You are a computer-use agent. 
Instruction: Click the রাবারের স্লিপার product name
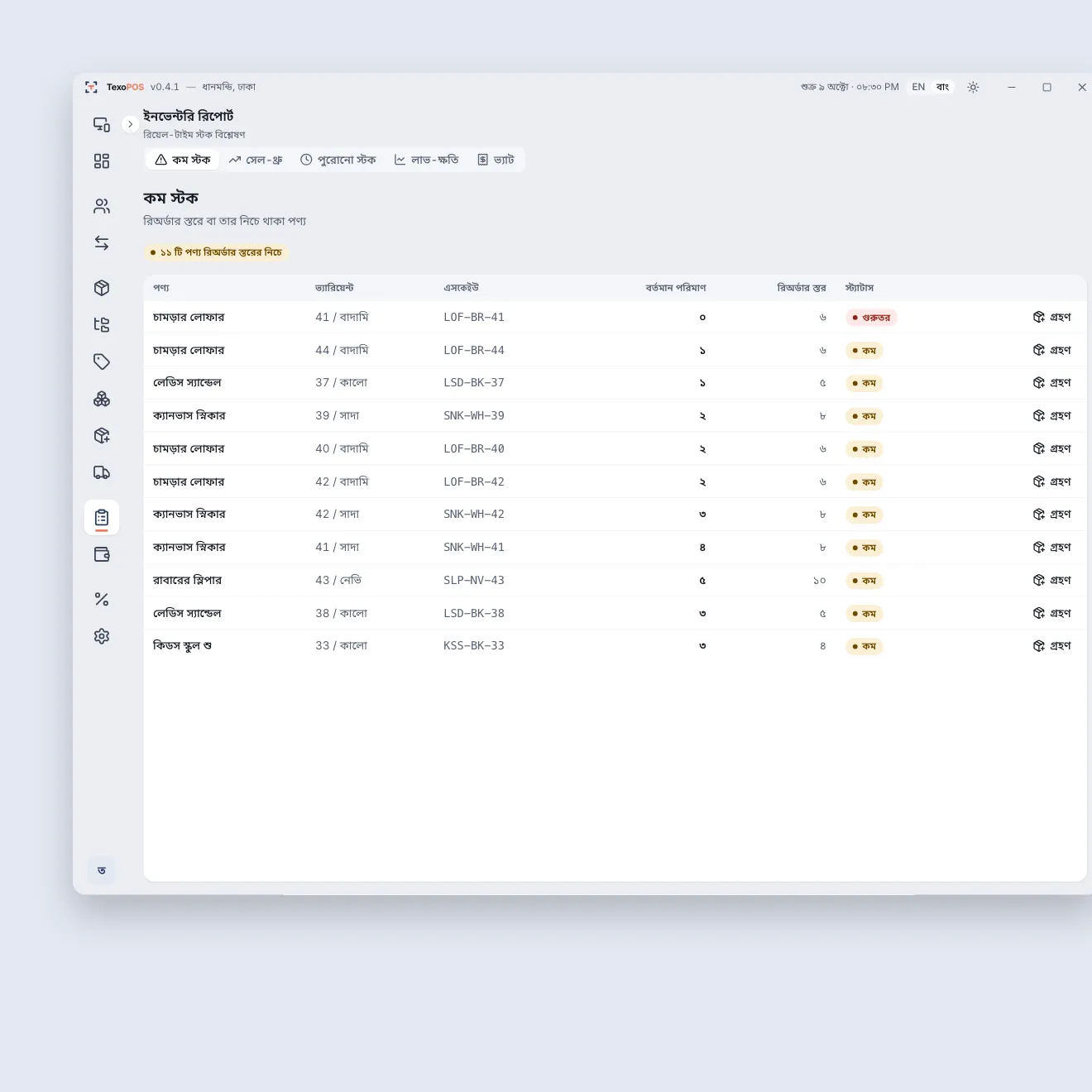[188, 580]
